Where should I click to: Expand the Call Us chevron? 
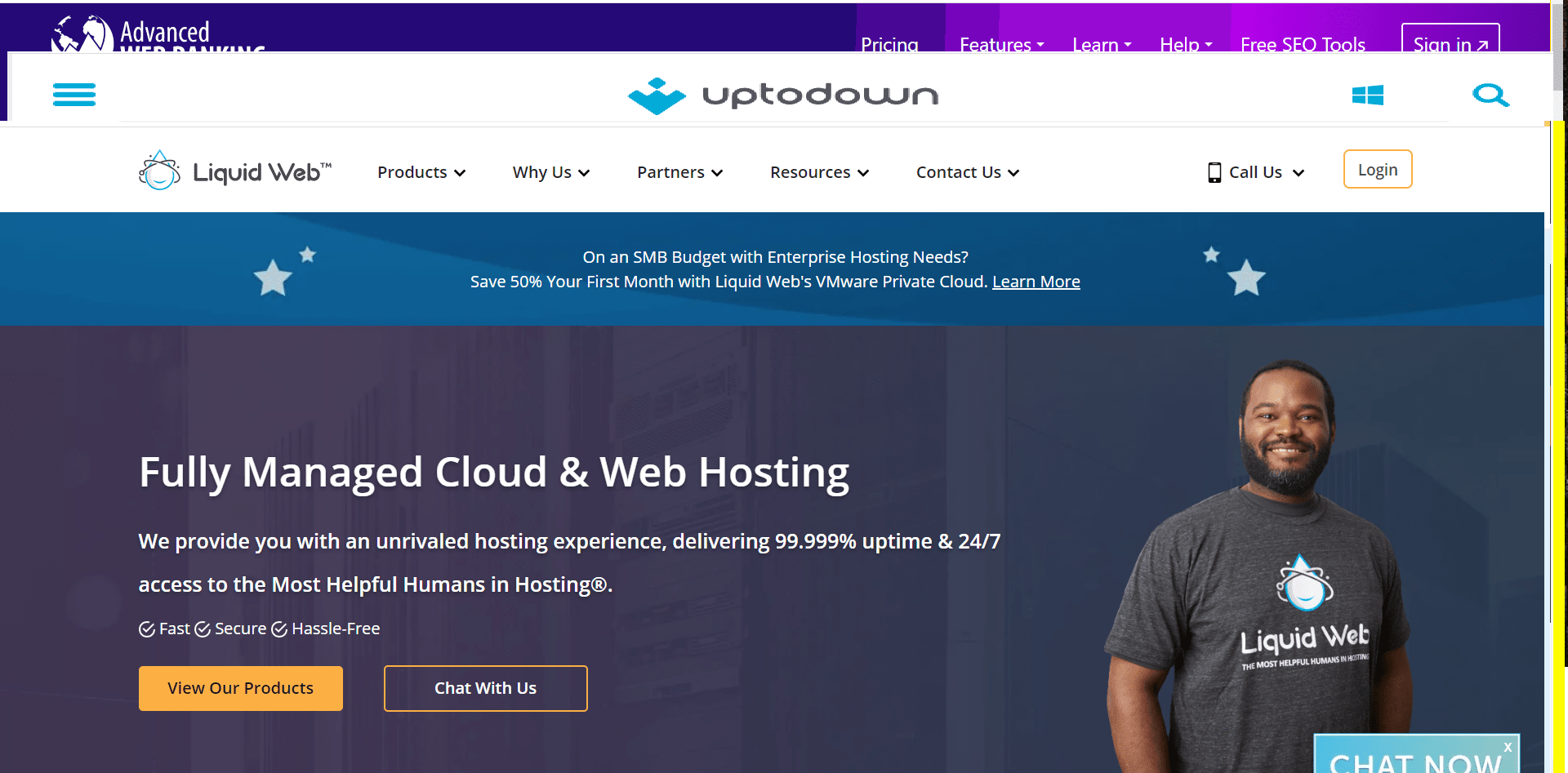pyautogui.click(x=1298, y=173)
